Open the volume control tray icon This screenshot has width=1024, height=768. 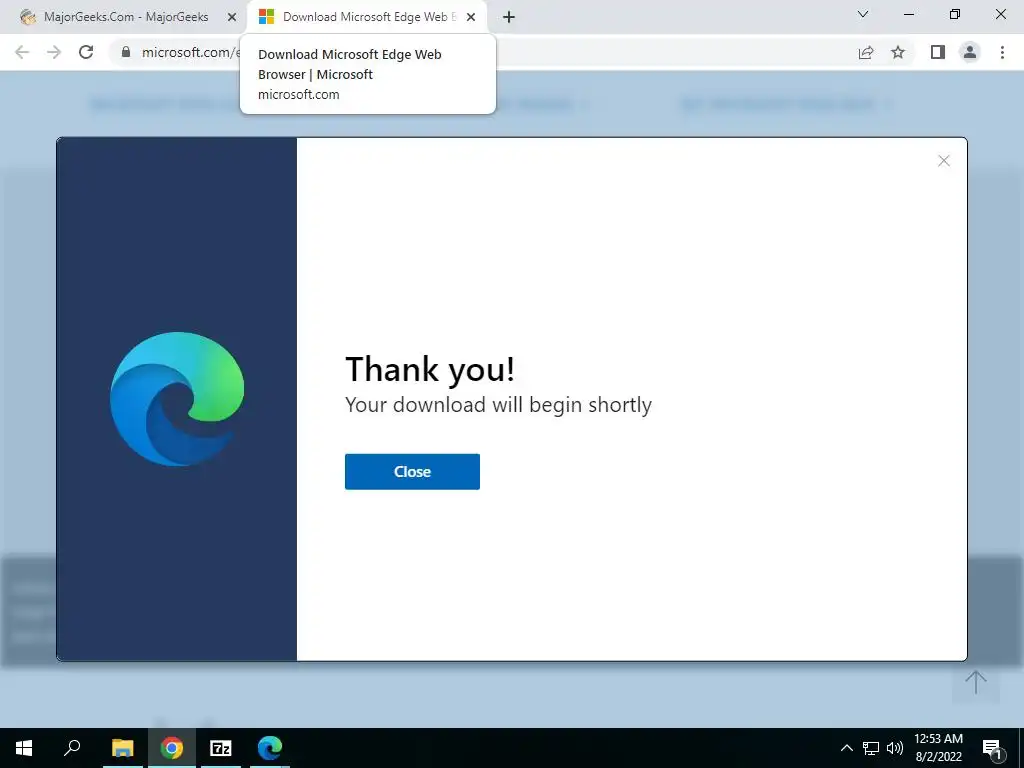point(895,748)
